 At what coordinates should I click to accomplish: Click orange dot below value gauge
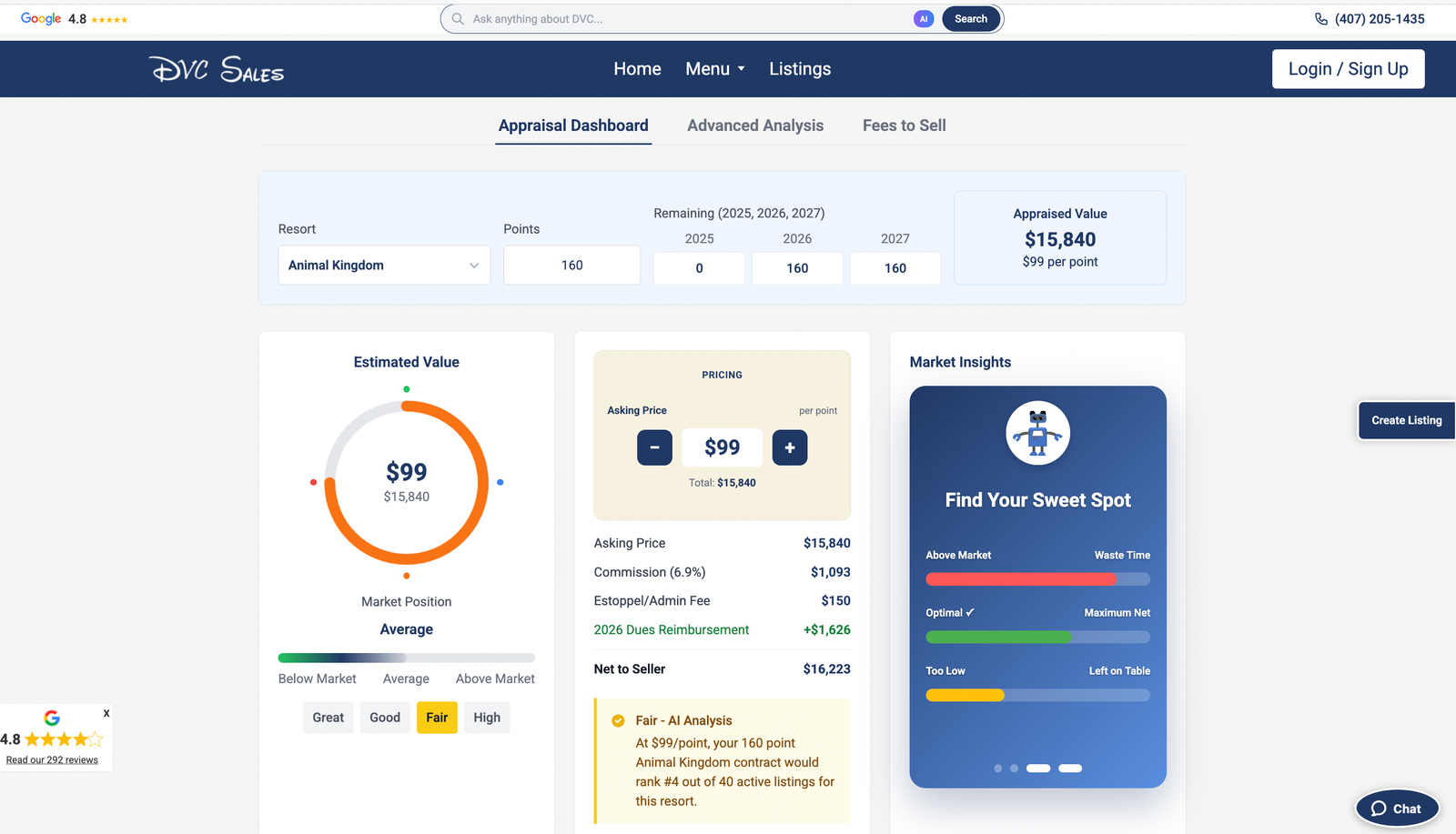coord(407,576)
